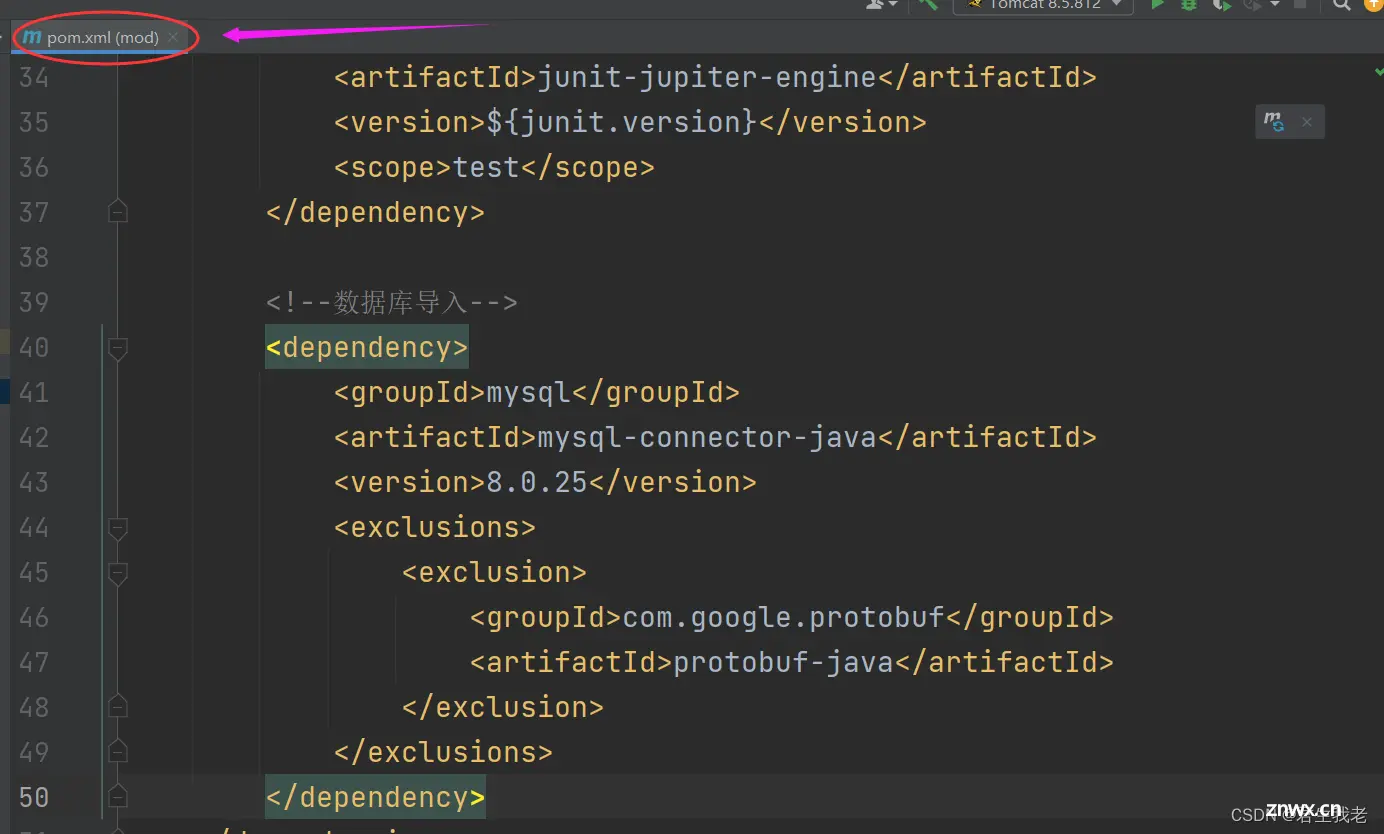Screen dimensions: 1384x834
Task: Expand the dropdown arrow beside the profiler icon
Action: point(1274,5)
